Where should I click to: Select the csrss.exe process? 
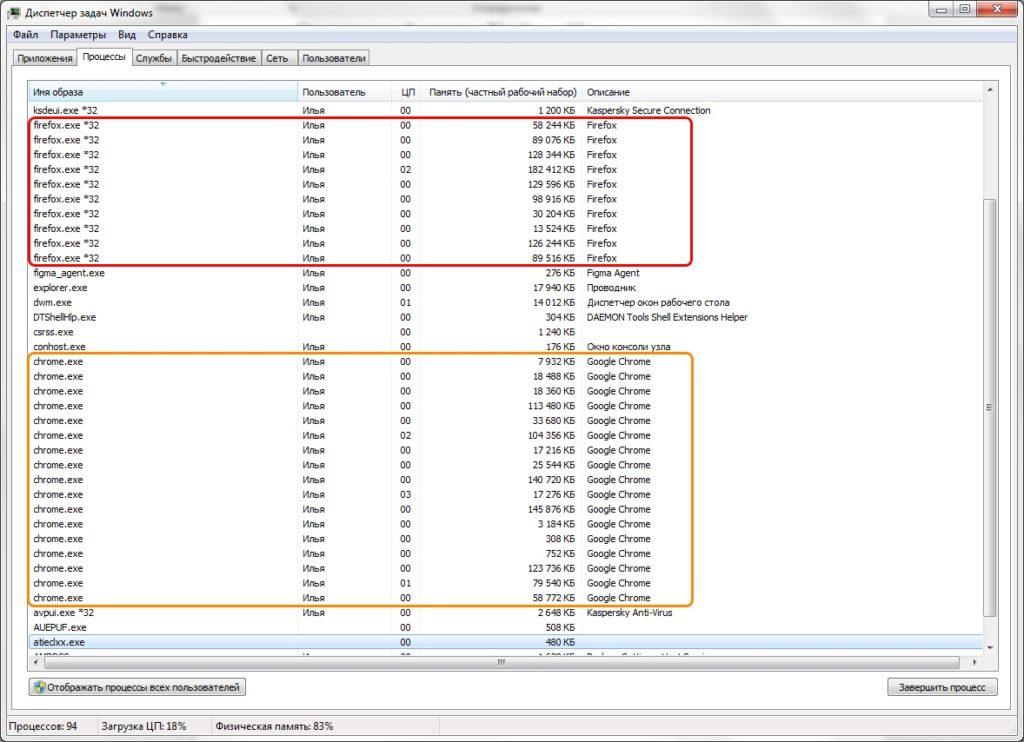point(505,332)
